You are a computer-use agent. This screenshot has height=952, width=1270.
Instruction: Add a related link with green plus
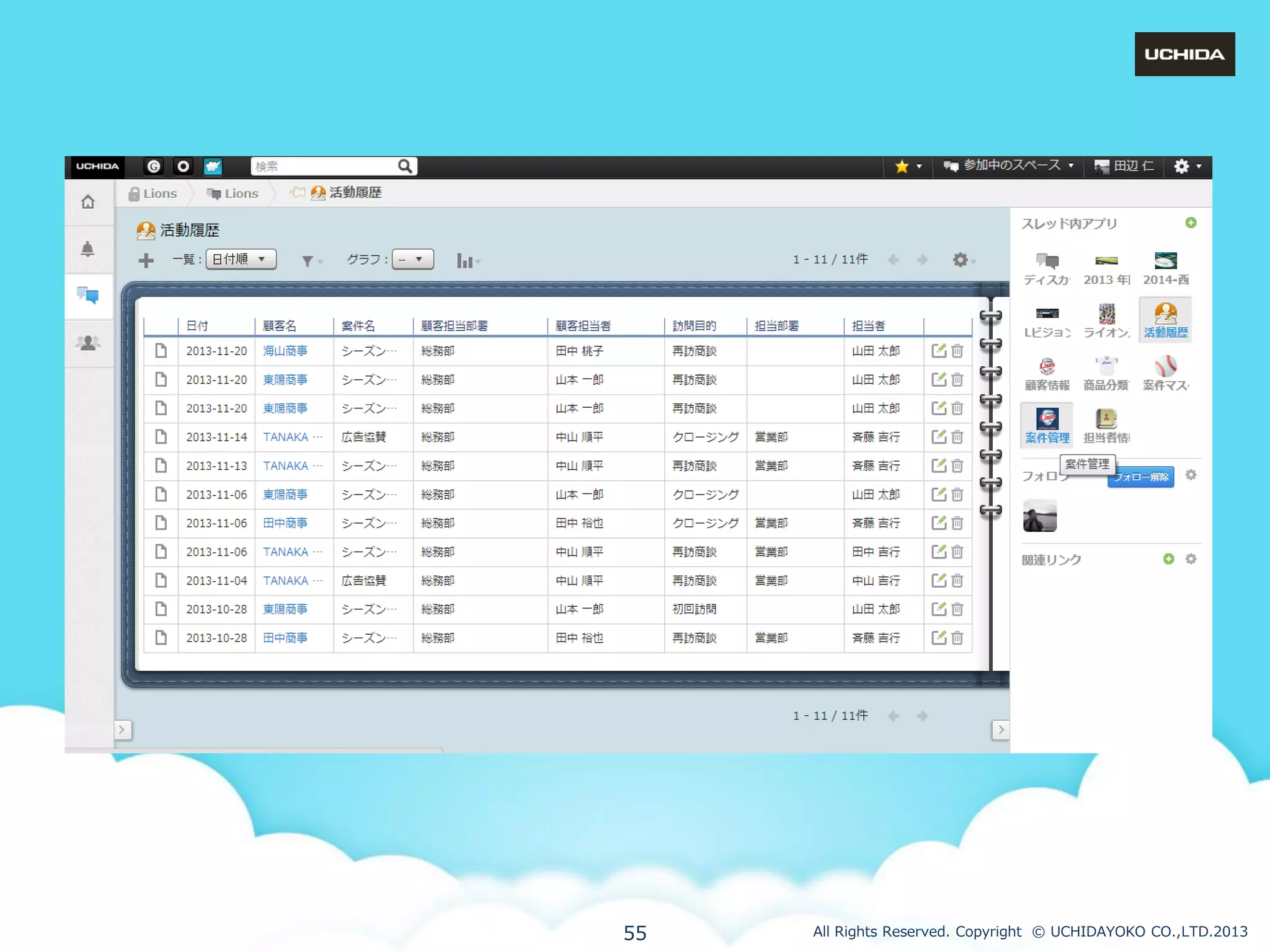[1168, 559]
